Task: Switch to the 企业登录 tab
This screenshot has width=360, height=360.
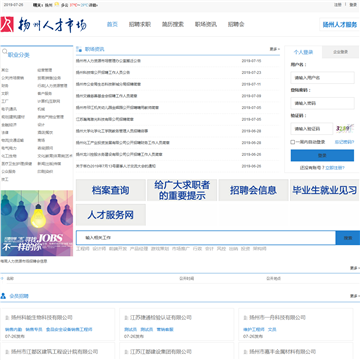Action: point(340,52)
